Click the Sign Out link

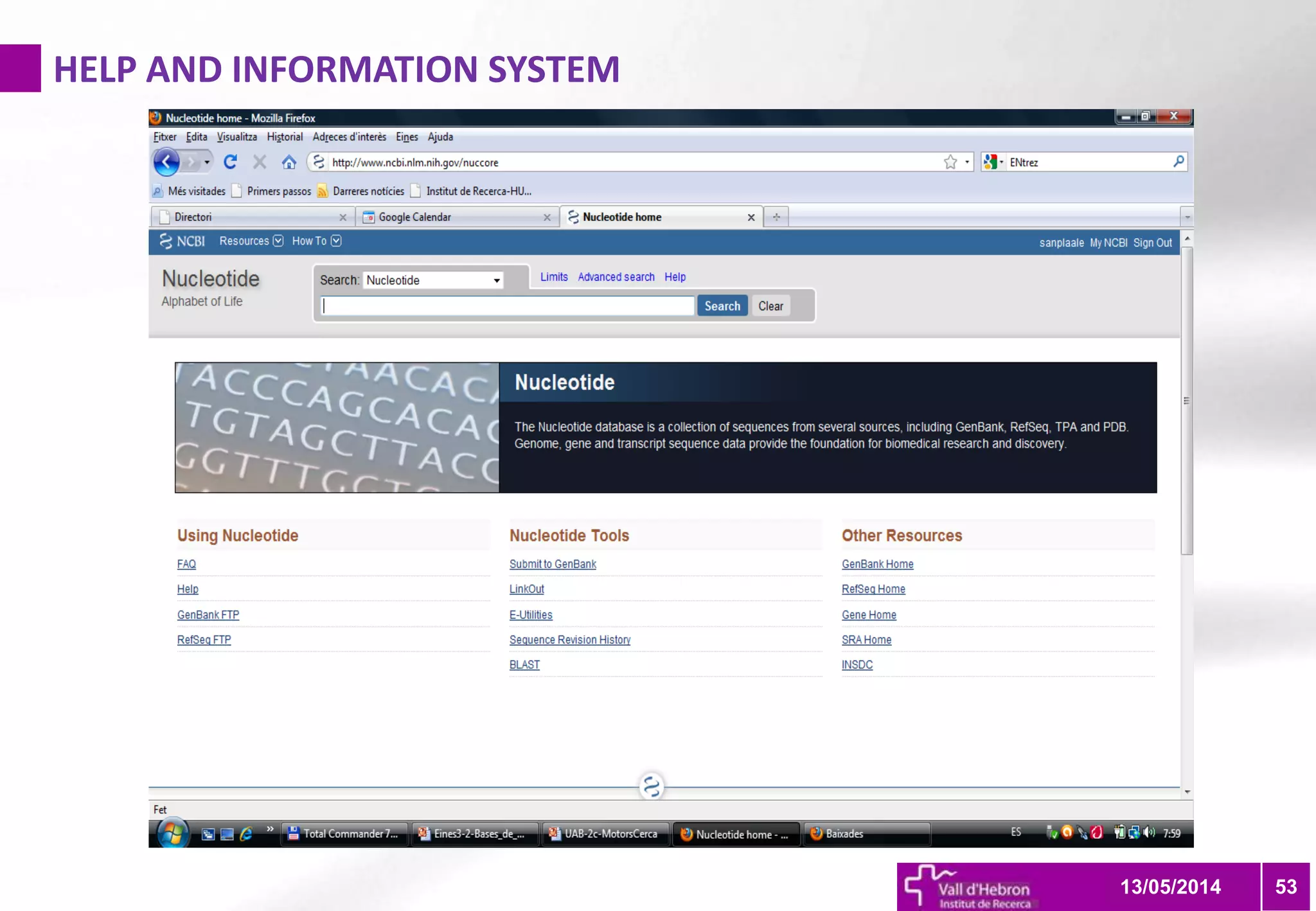(x=1152, y=243)
